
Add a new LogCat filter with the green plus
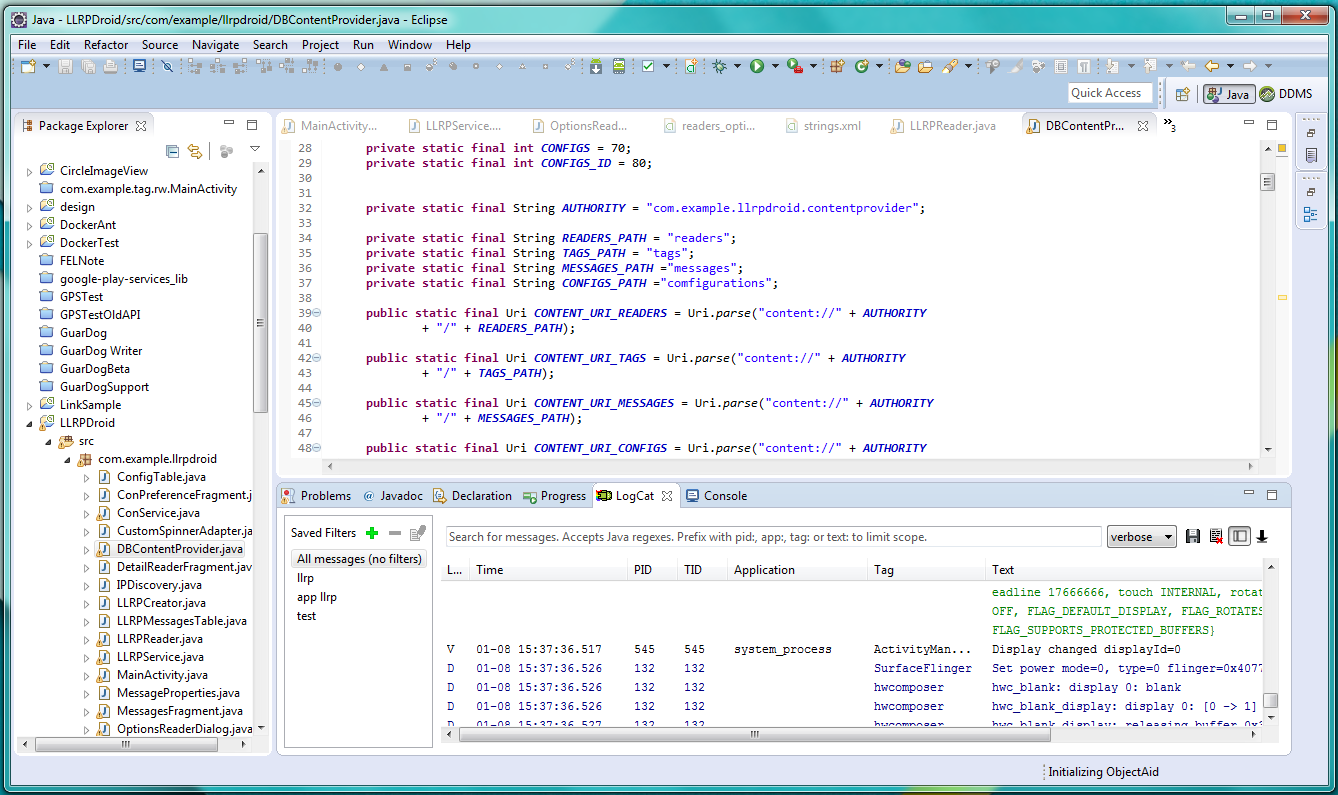point(372,533)
